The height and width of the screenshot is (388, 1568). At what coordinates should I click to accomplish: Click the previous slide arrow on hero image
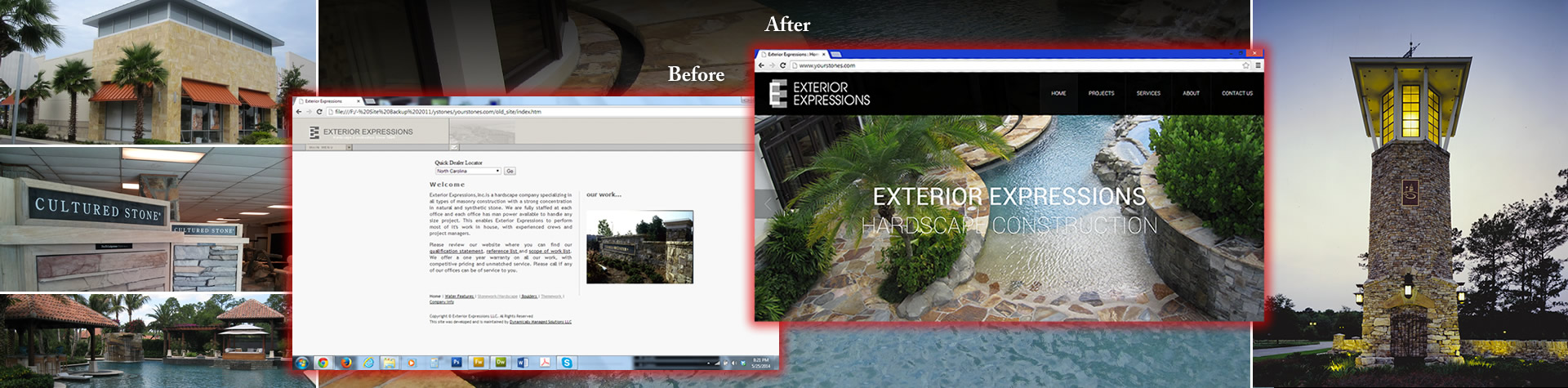click(766, 204)
